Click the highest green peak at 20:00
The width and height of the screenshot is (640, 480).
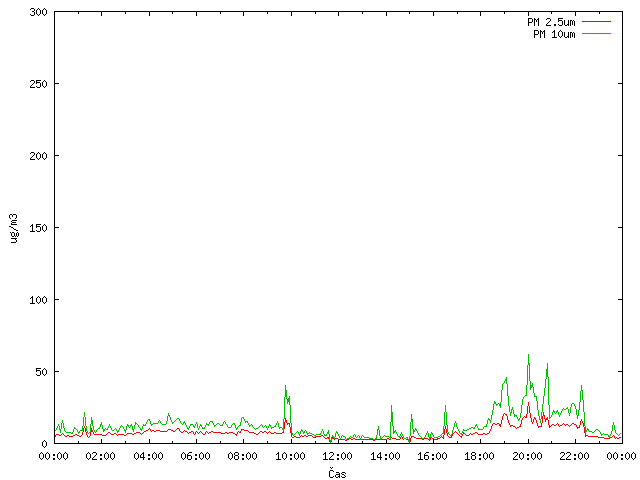[528, 355]
